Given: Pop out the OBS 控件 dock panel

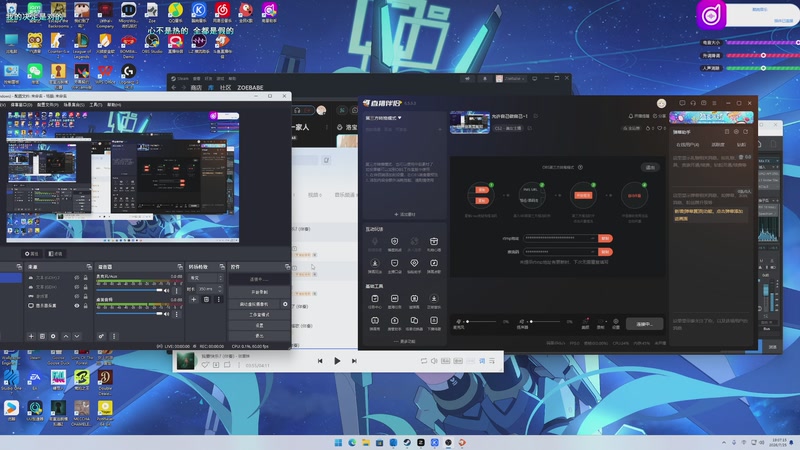Looking at the screenshot, I should pyautogui.click(x=287, y=267).
